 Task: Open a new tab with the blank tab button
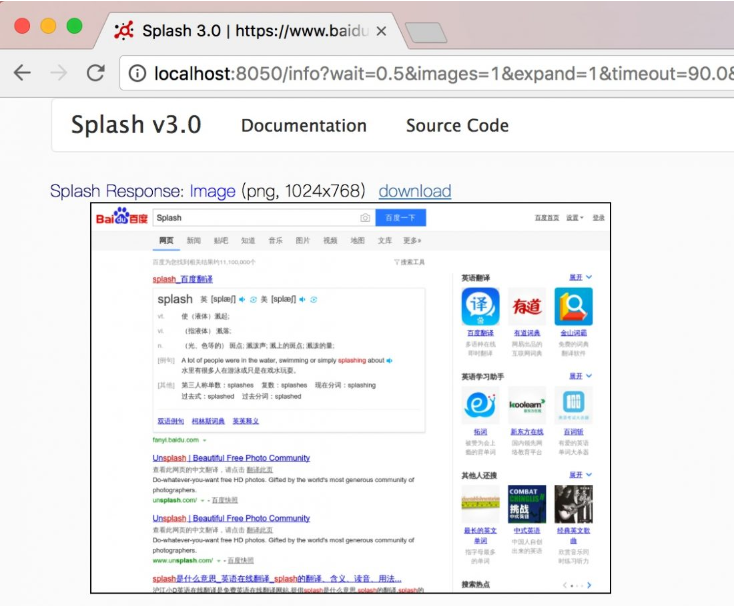[426, 33]
